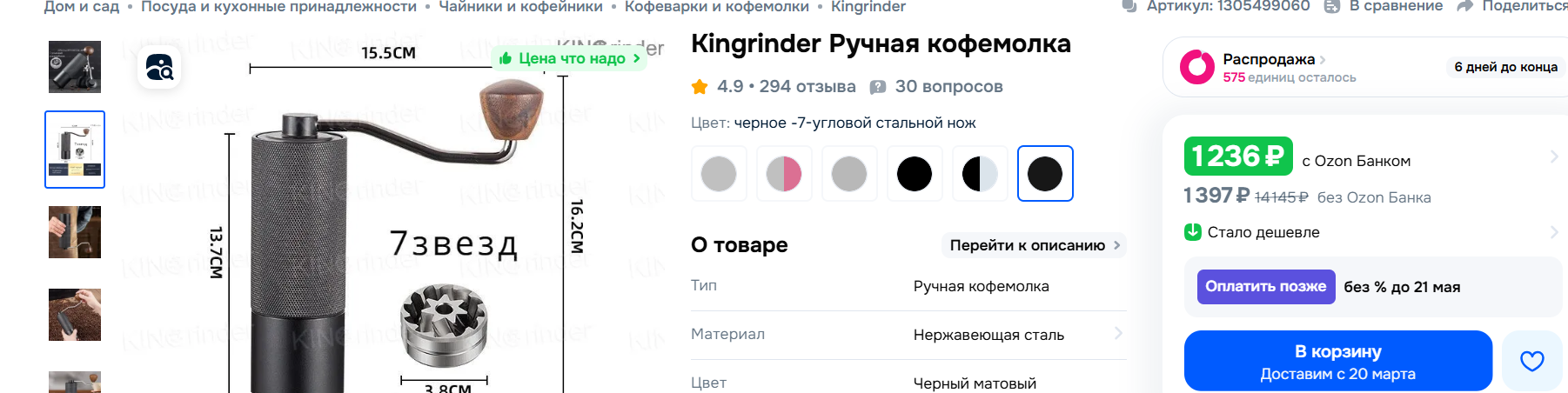Expand the Ozon Bank price details chevron

coord(1553,157)
